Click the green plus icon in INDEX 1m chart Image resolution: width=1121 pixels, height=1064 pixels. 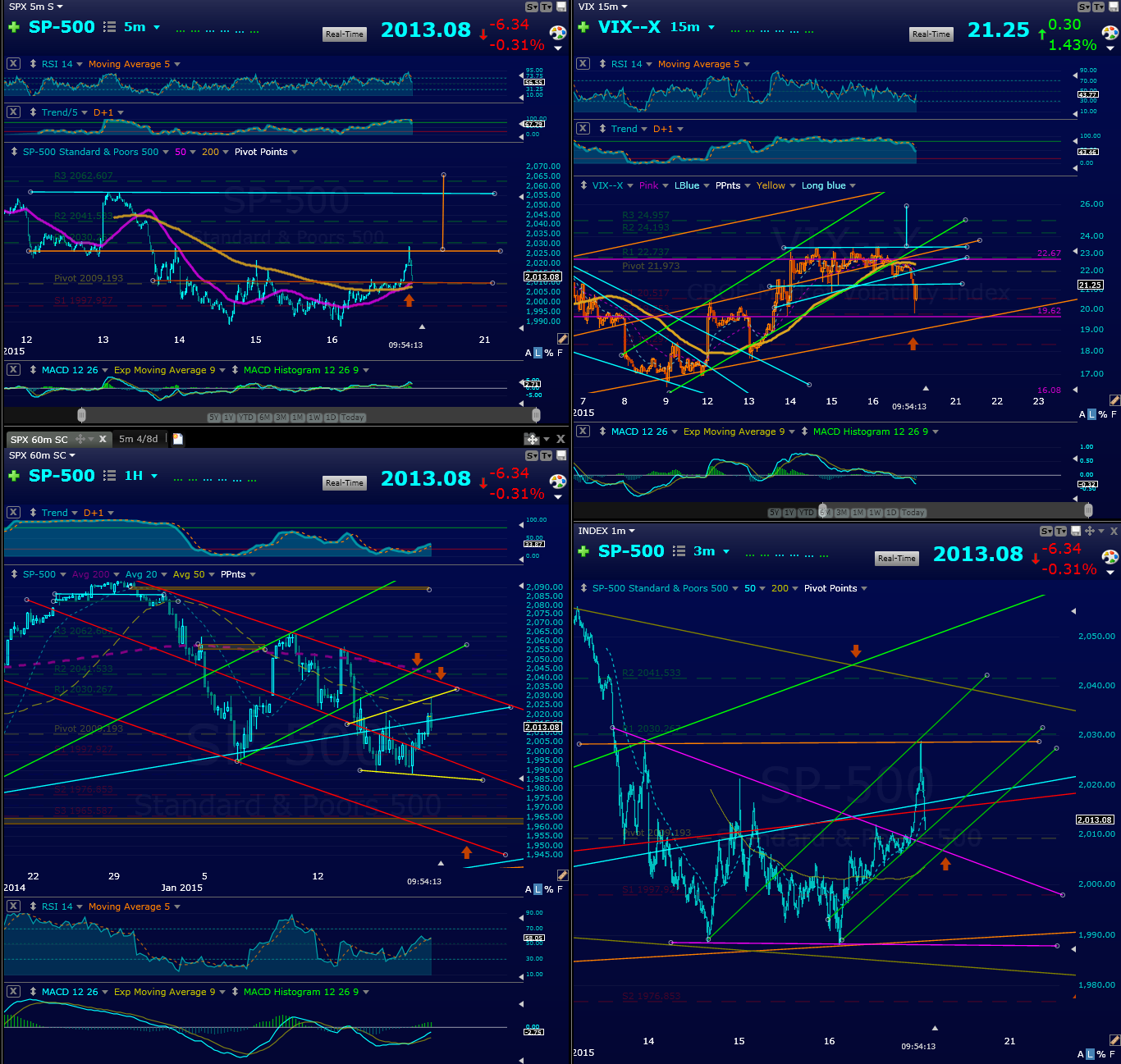pyautogui.click(x=583, y=551)
